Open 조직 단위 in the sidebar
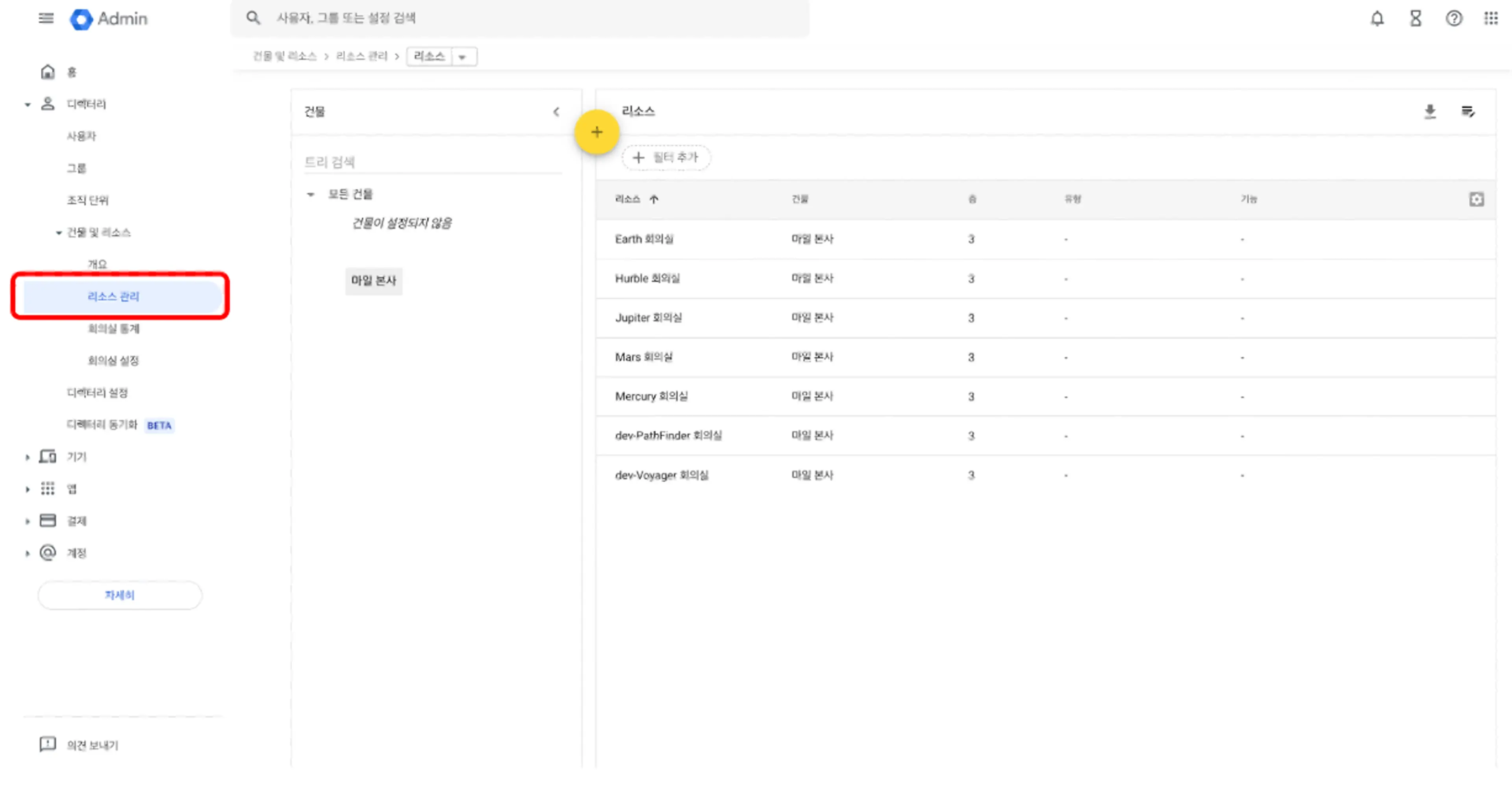This screenshot has width=1512, height=809. (x=87, y=200)
